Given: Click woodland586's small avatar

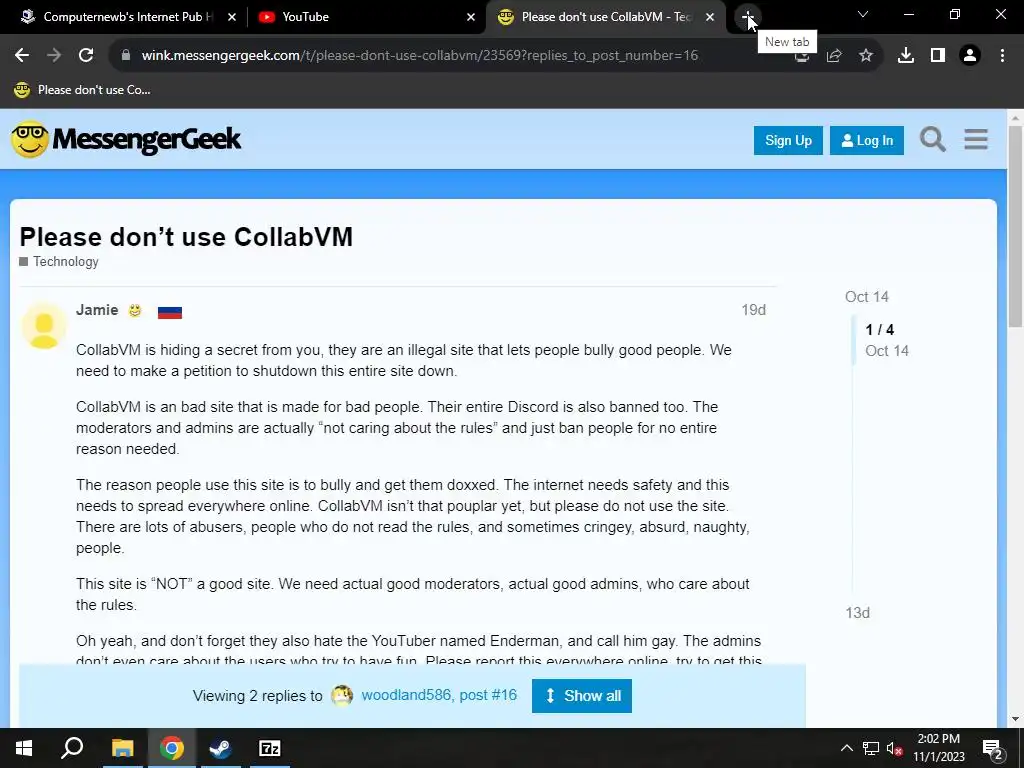Looking at the screenshot, I should [x=342, y=696].
